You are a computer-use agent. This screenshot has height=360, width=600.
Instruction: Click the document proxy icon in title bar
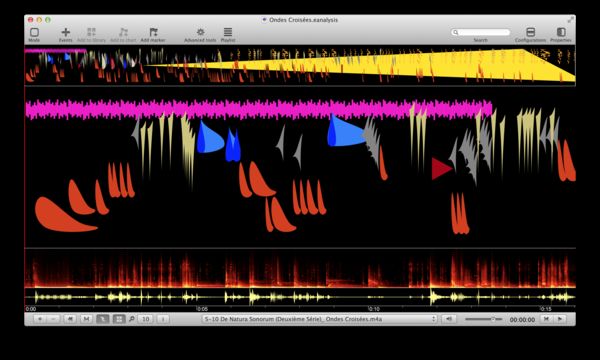tap(264, 20)
